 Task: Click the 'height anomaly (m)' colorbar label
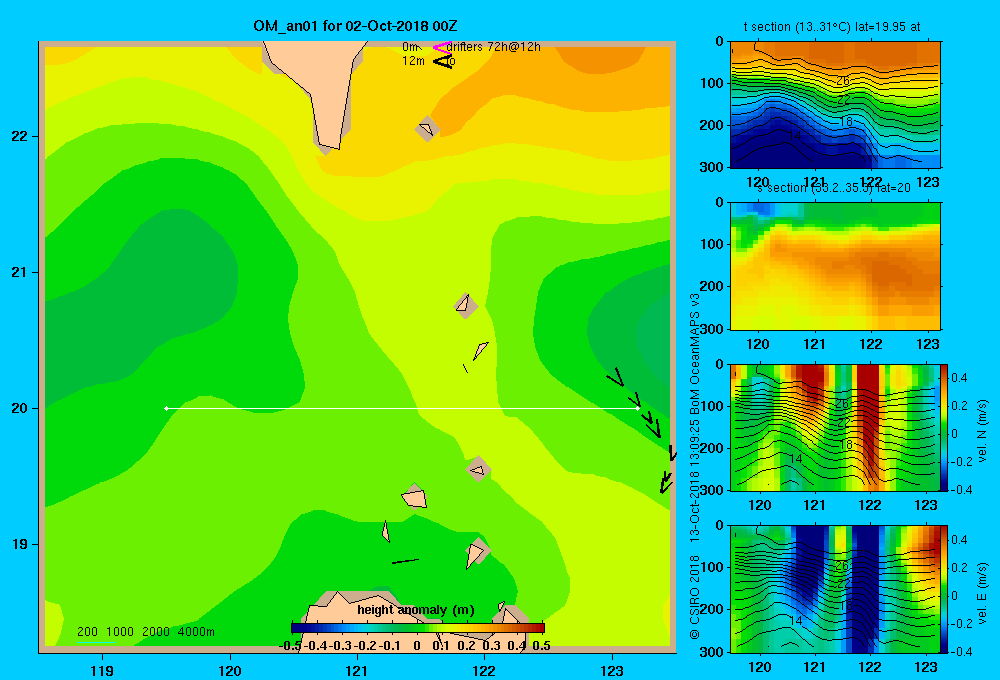point(416,610)
